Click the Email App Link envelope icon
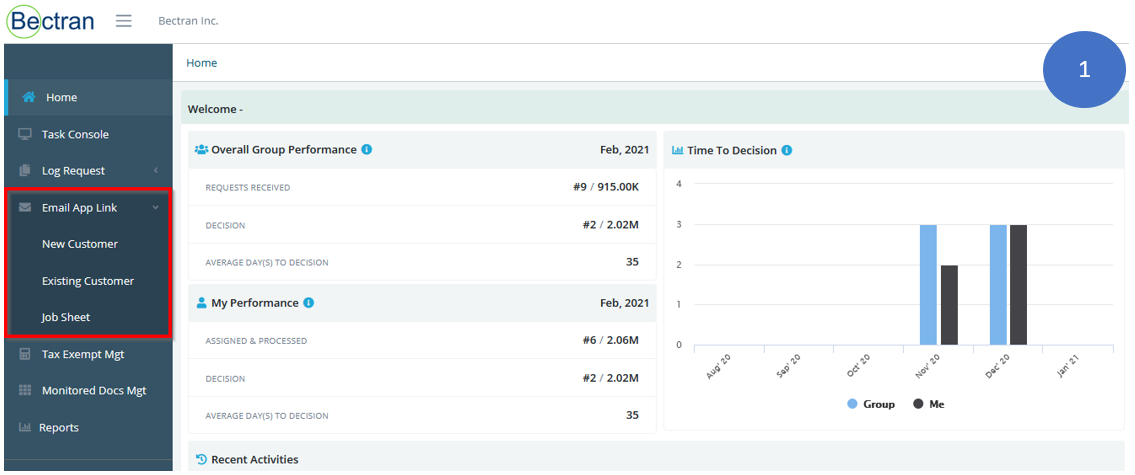 tap(25, 208)
